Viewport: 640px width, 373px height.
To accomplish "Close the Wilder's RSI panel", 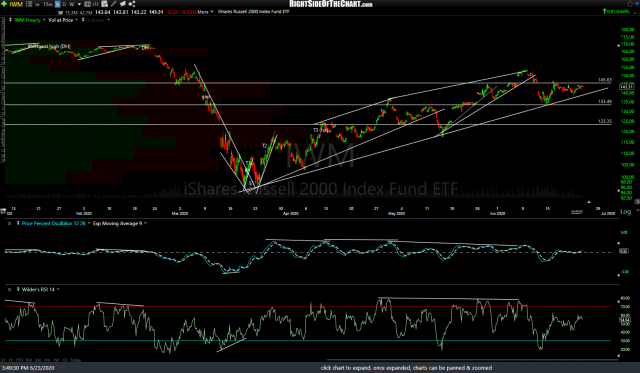I will point(9,289).
